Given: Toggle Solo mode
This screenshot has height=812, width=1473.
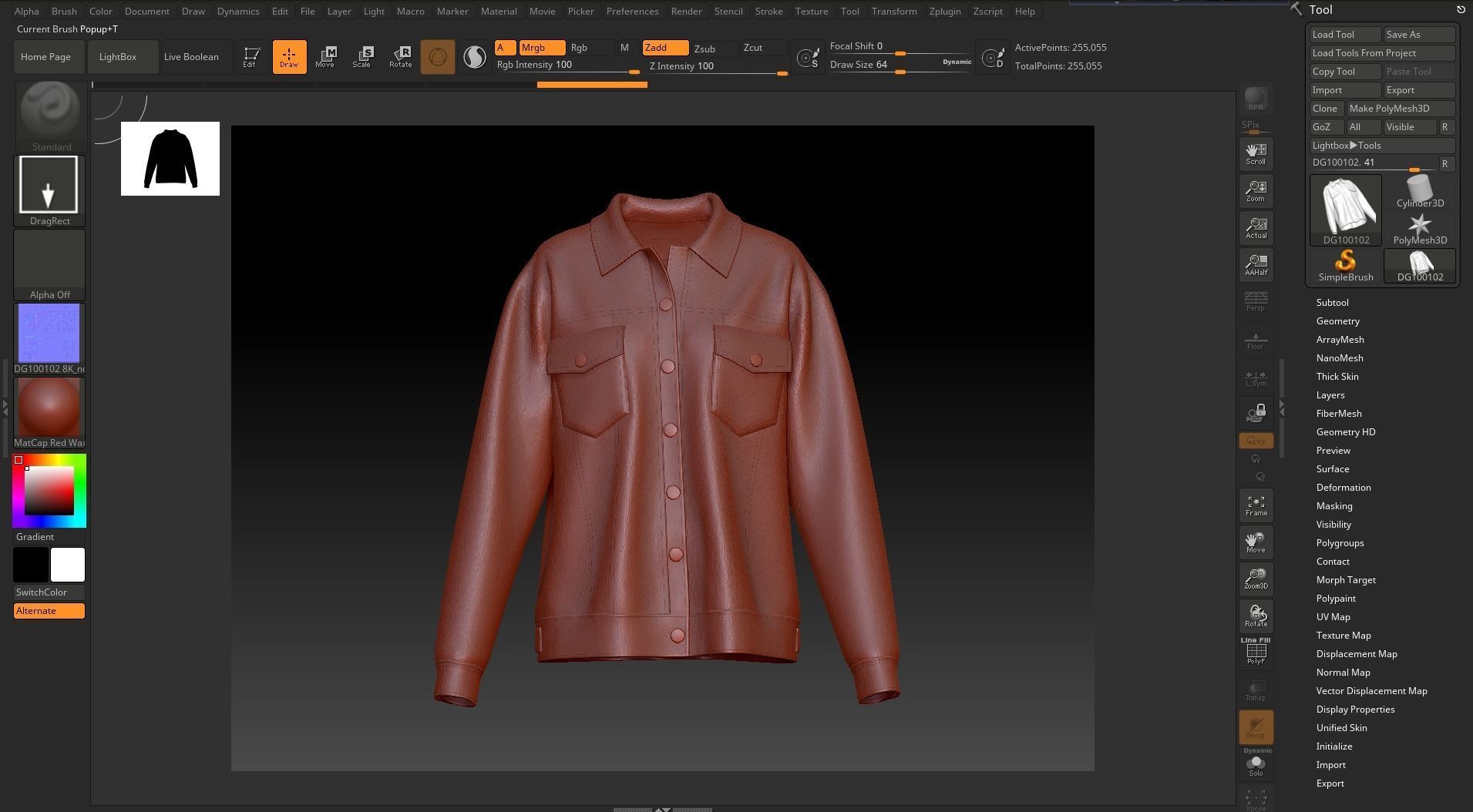Looking at the screenshot, I should tap(1256, 765).
